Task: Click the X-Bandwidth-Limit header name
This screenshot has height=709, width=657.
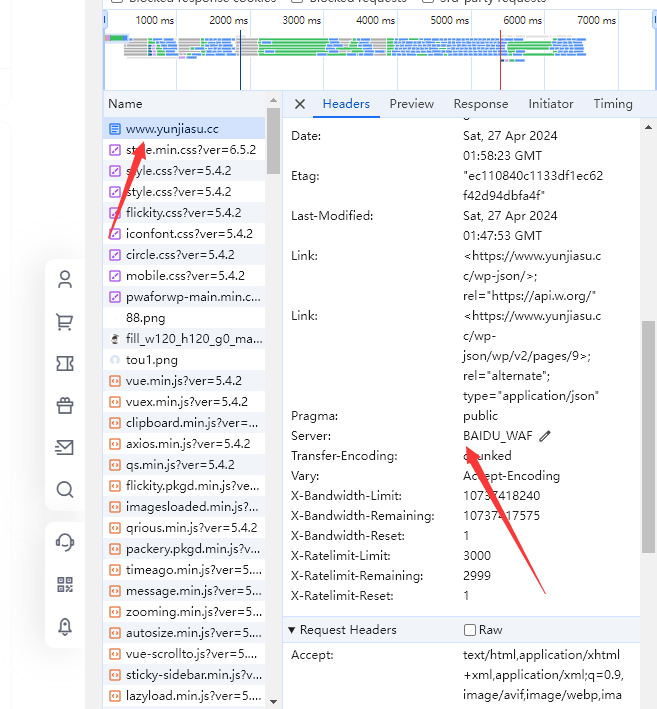Action: (x=346, y=496)
